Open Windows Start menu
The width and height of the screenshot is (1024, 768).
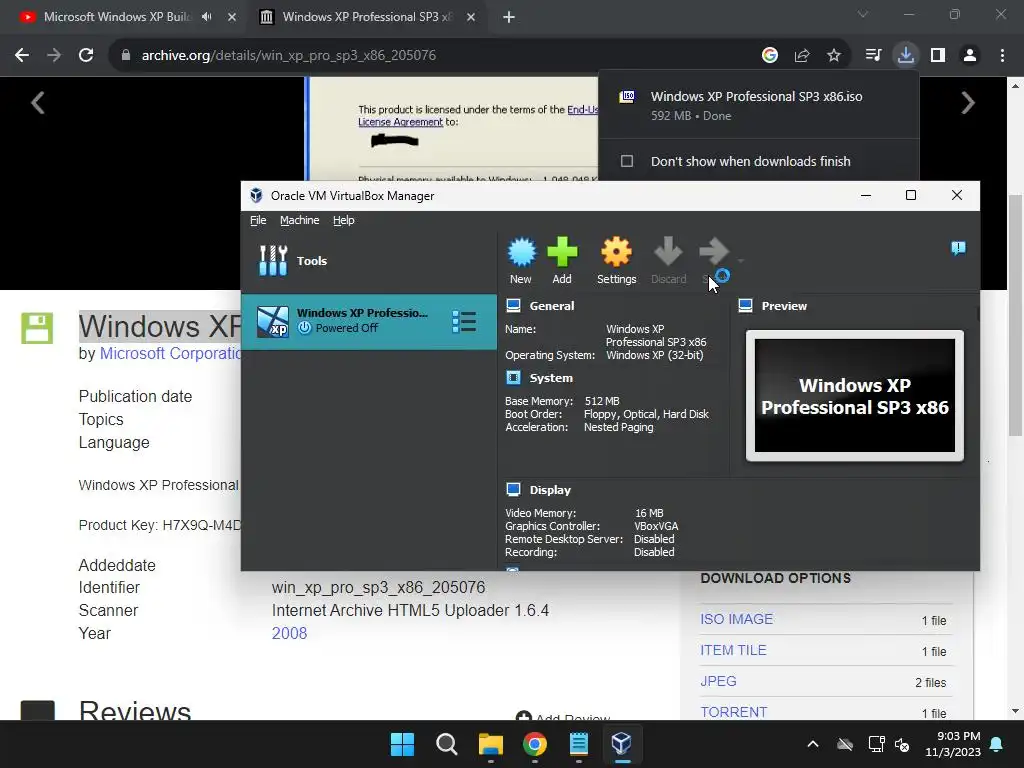402,744
